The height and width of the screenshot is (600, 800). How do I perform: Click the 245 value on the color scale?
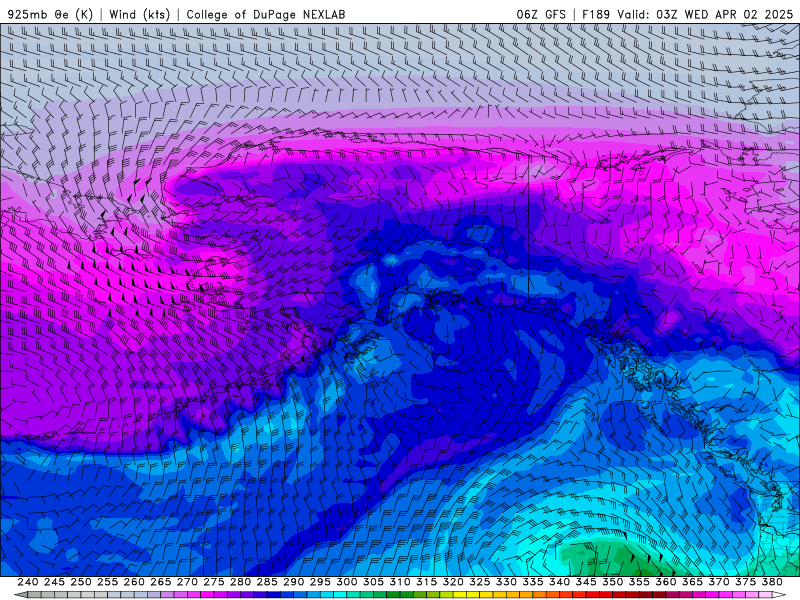click(54, 582)
